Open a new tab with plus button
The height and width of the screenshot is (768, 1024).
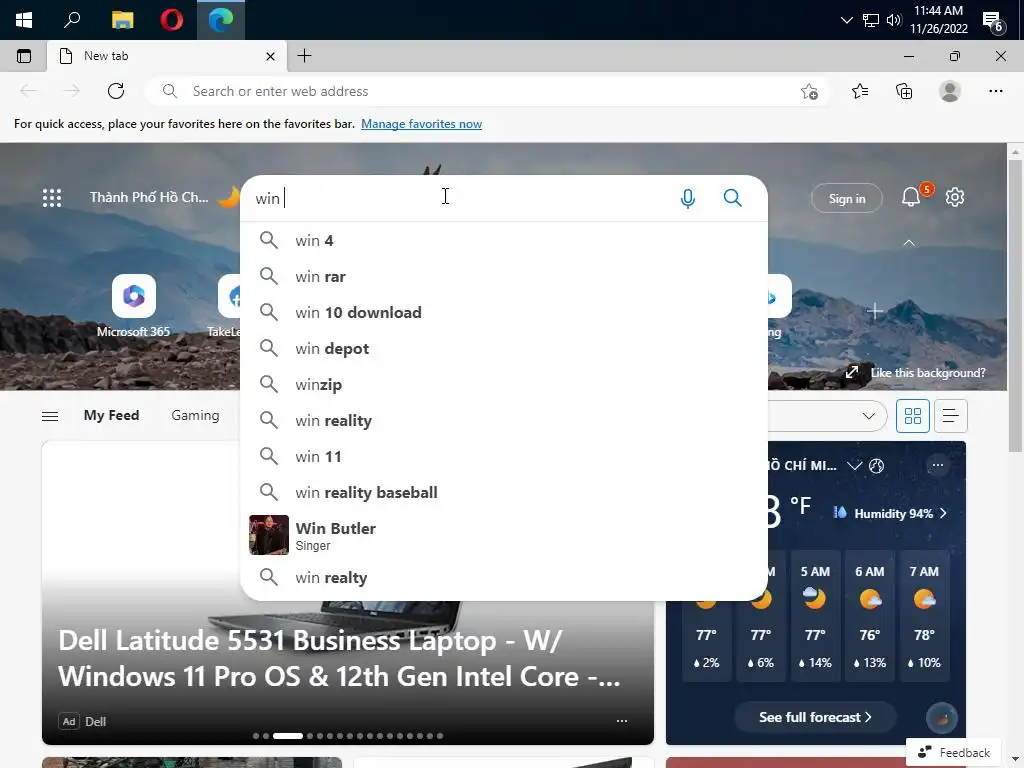[304, 56]
